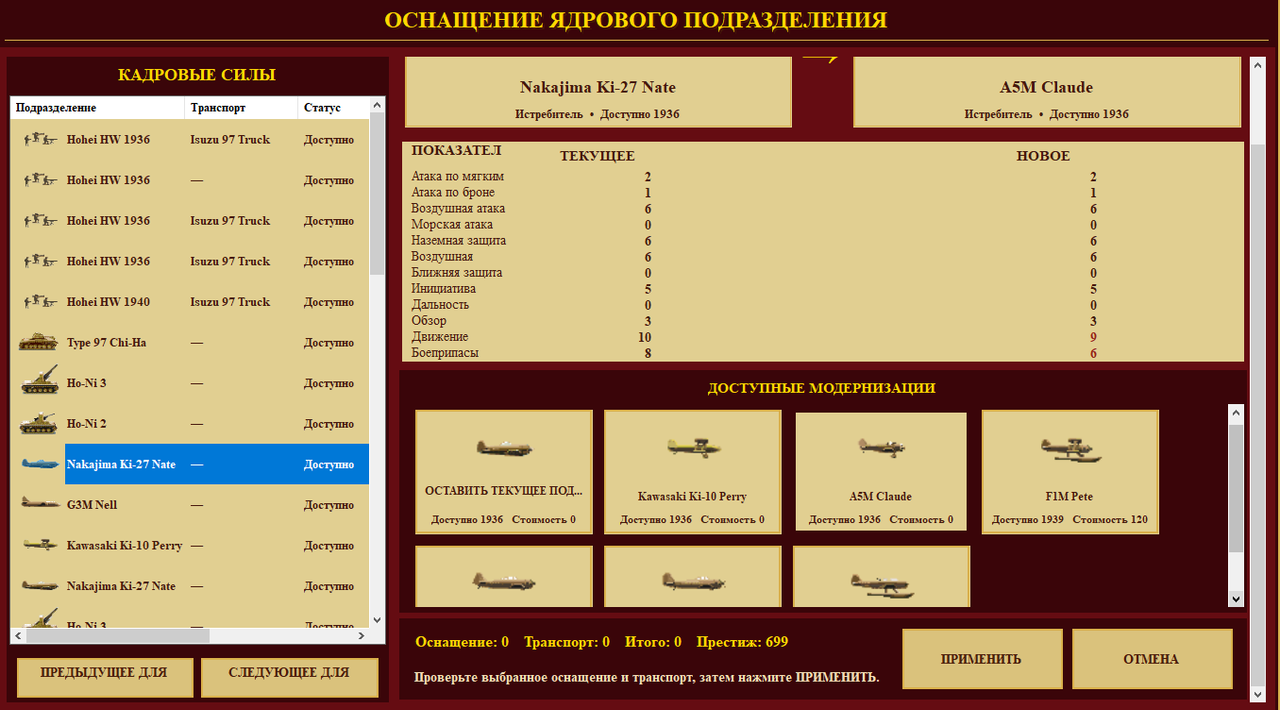The height and width of the screenshot is (710, 1280).
Task: Click the non-highlighted Nakajima Ki-27 Nate plane icon
Action: (39, 585)
